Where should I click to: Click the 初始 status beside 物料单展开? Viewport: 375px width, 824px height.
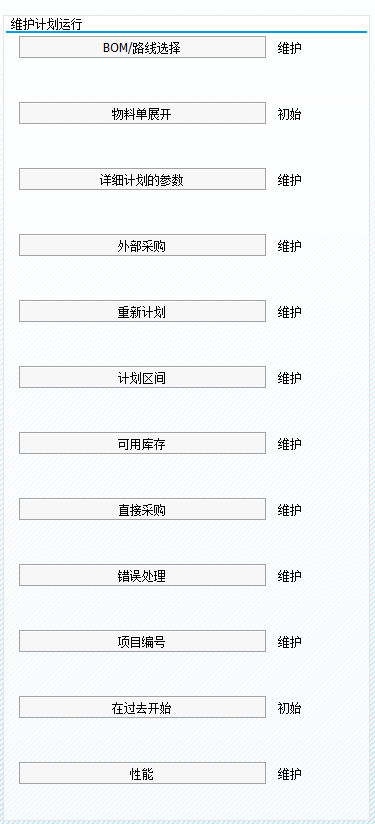[x=289, y=114]
